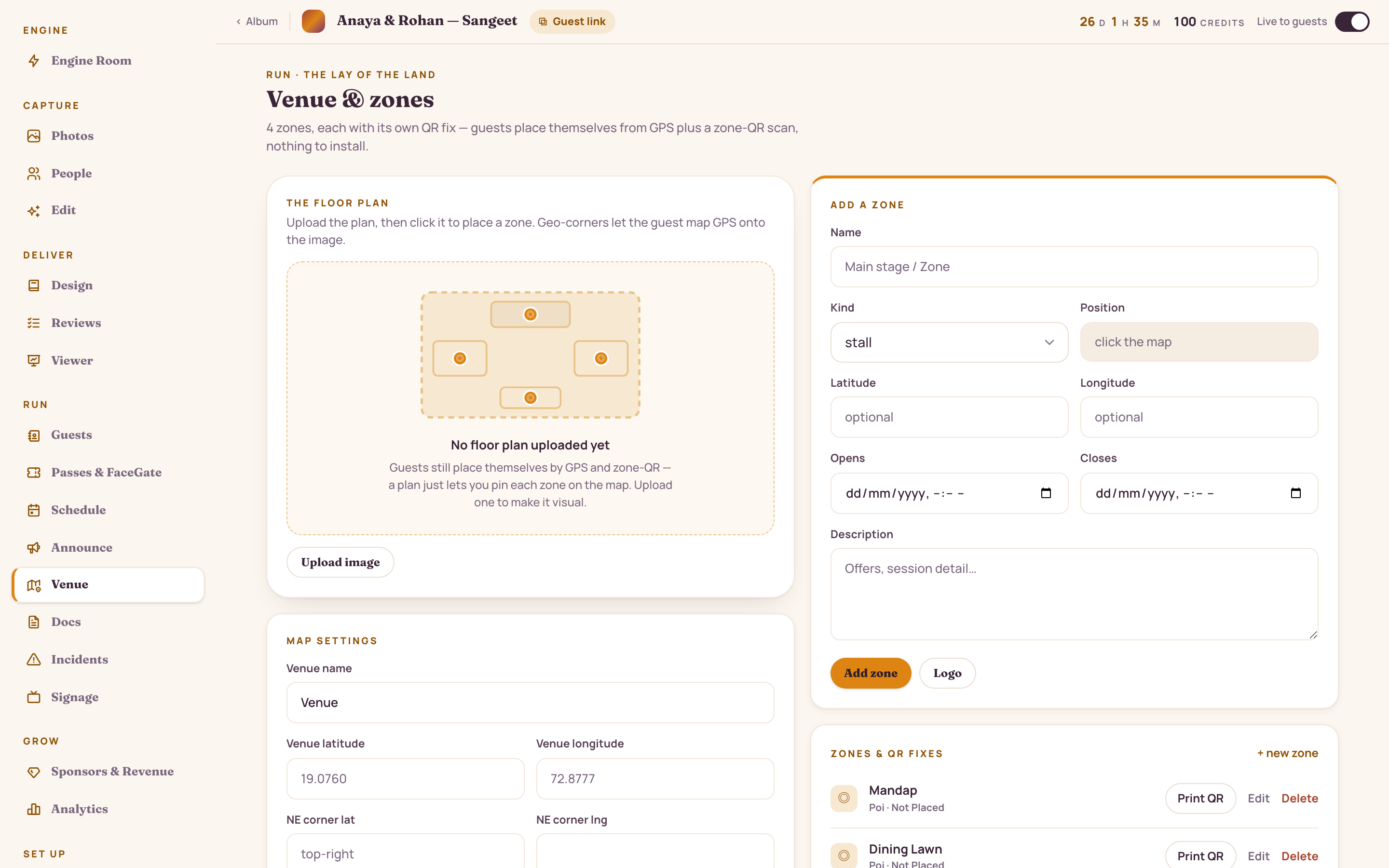Click the Edit sparkle icon
1389x868 pixels.
[x=34, y=211]
